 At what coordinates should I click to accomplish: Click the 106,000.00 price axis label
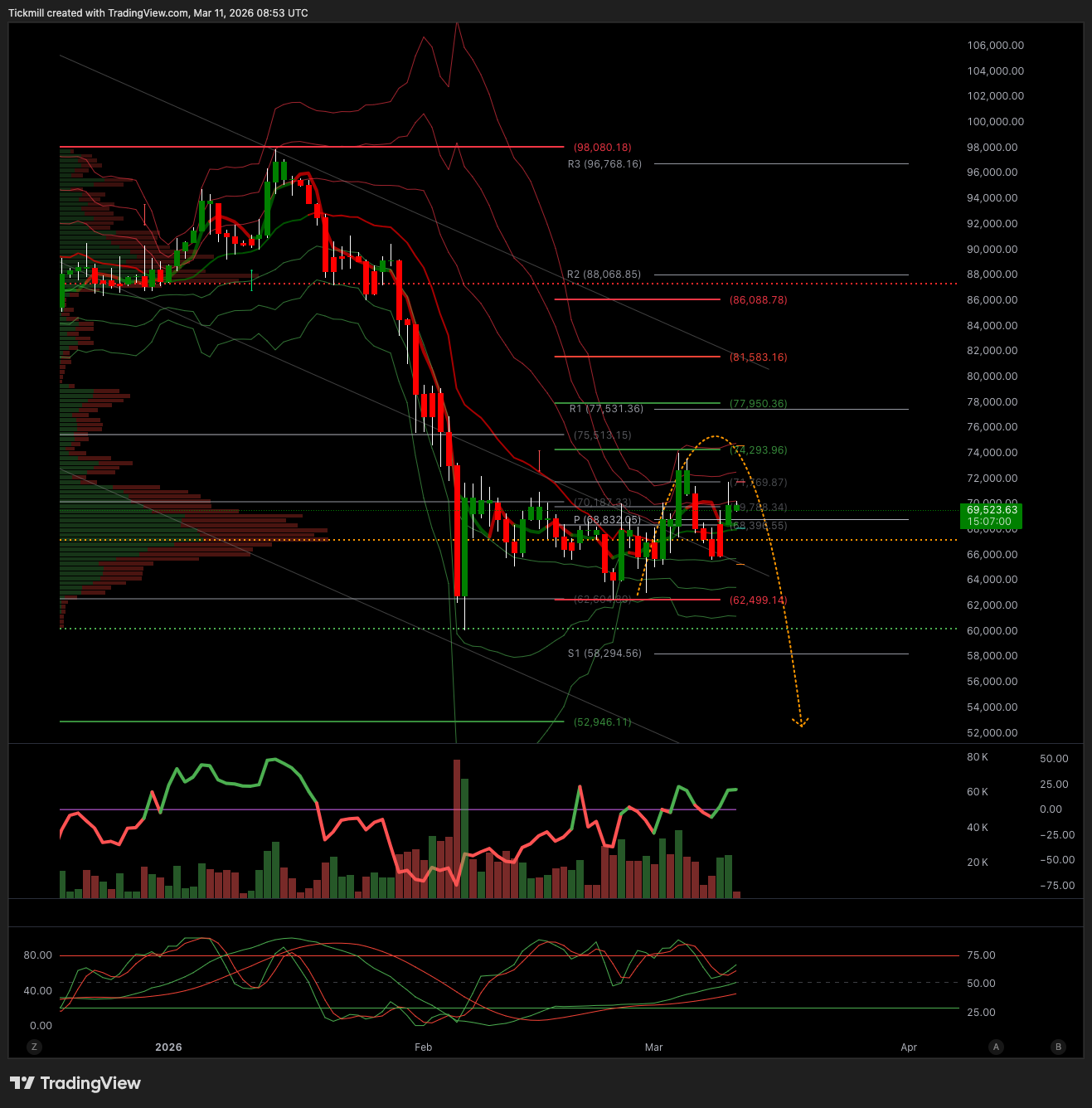point(995,46)
